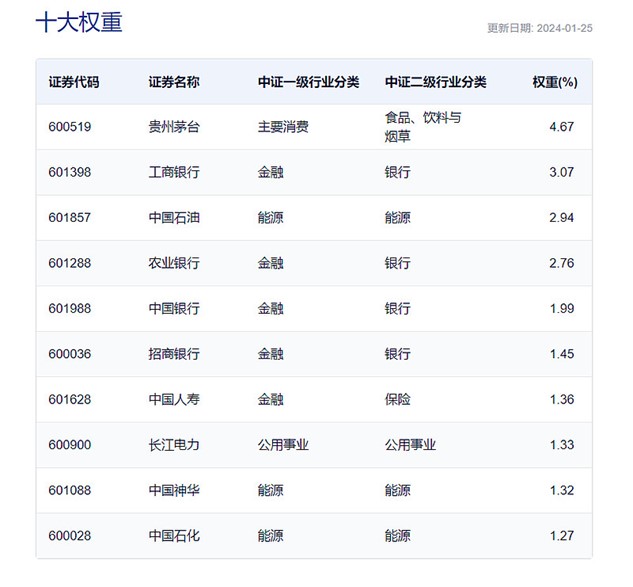Select stock code 600519
Screen dimensions: 633x587
pos(70,127)
